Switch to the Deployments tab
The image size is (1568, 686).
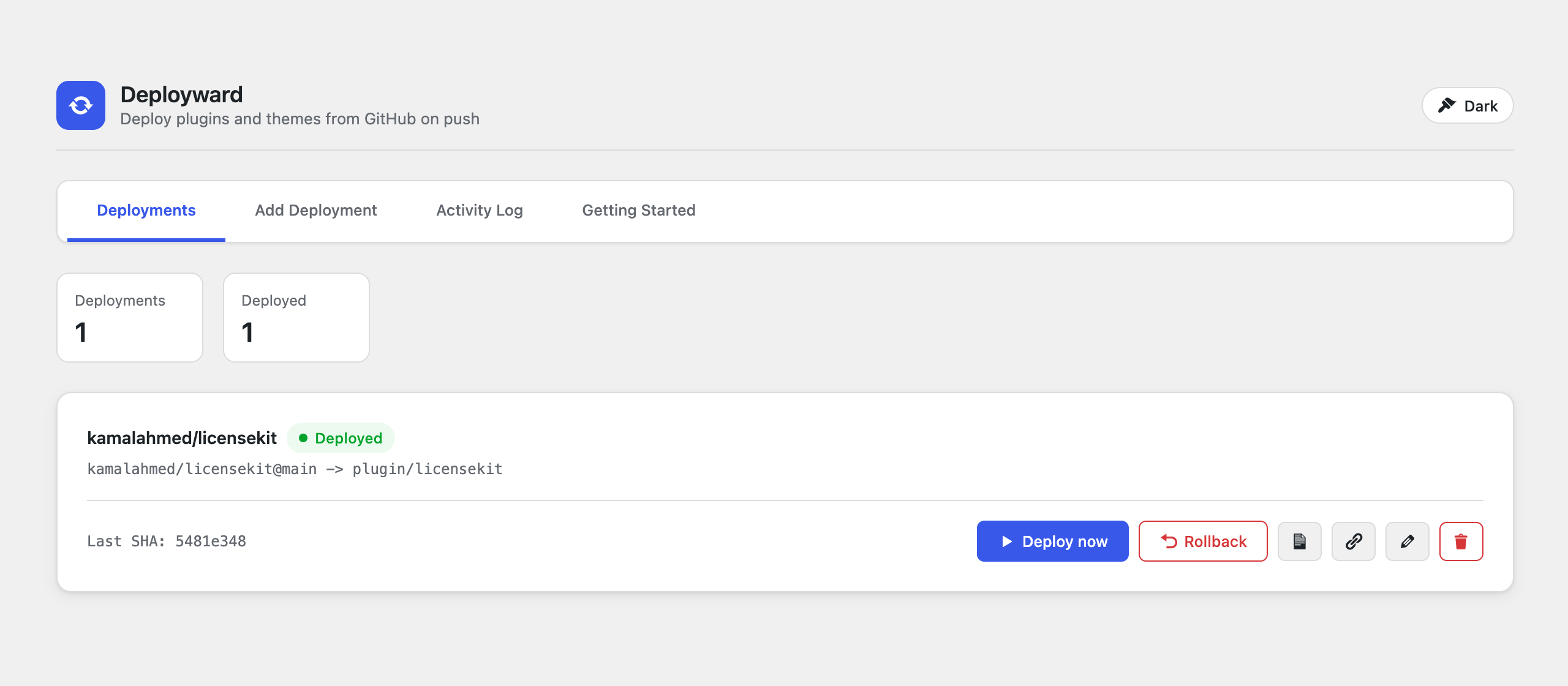pos(146,210)
